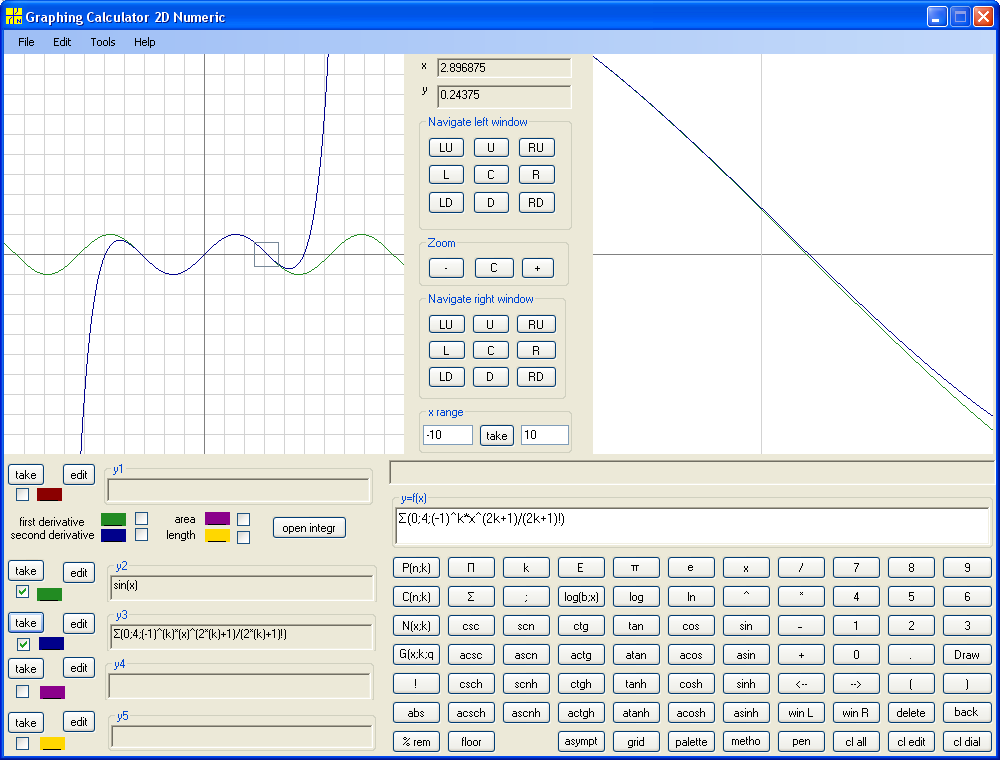Click the palette button
The image size is (1000, 760).
tap(691, 742)
